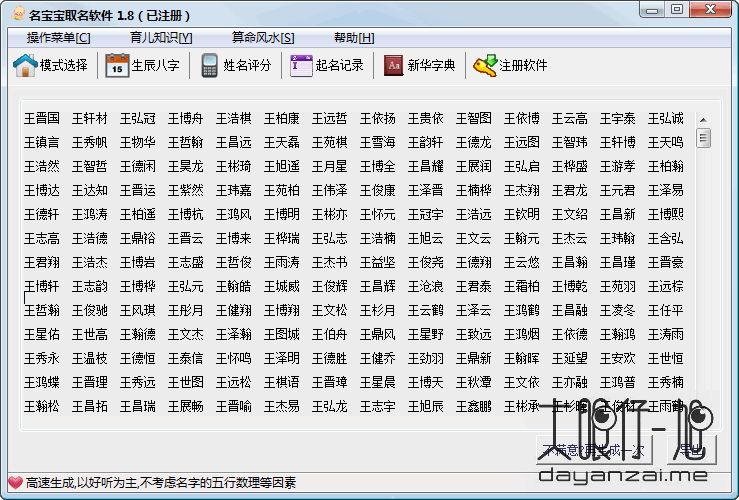Launch 姓名评分 calculator tool

click(236, 65)
